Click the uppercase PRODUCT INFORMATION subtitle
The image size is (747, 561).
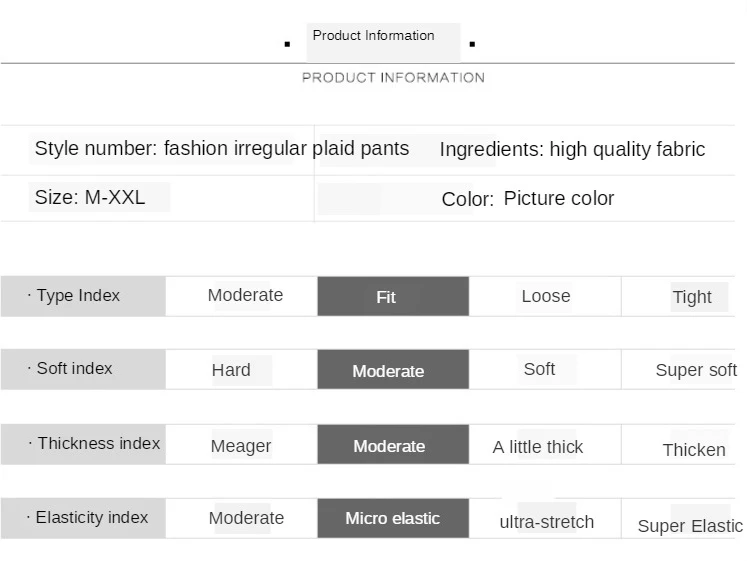click(x=393, y=78)
